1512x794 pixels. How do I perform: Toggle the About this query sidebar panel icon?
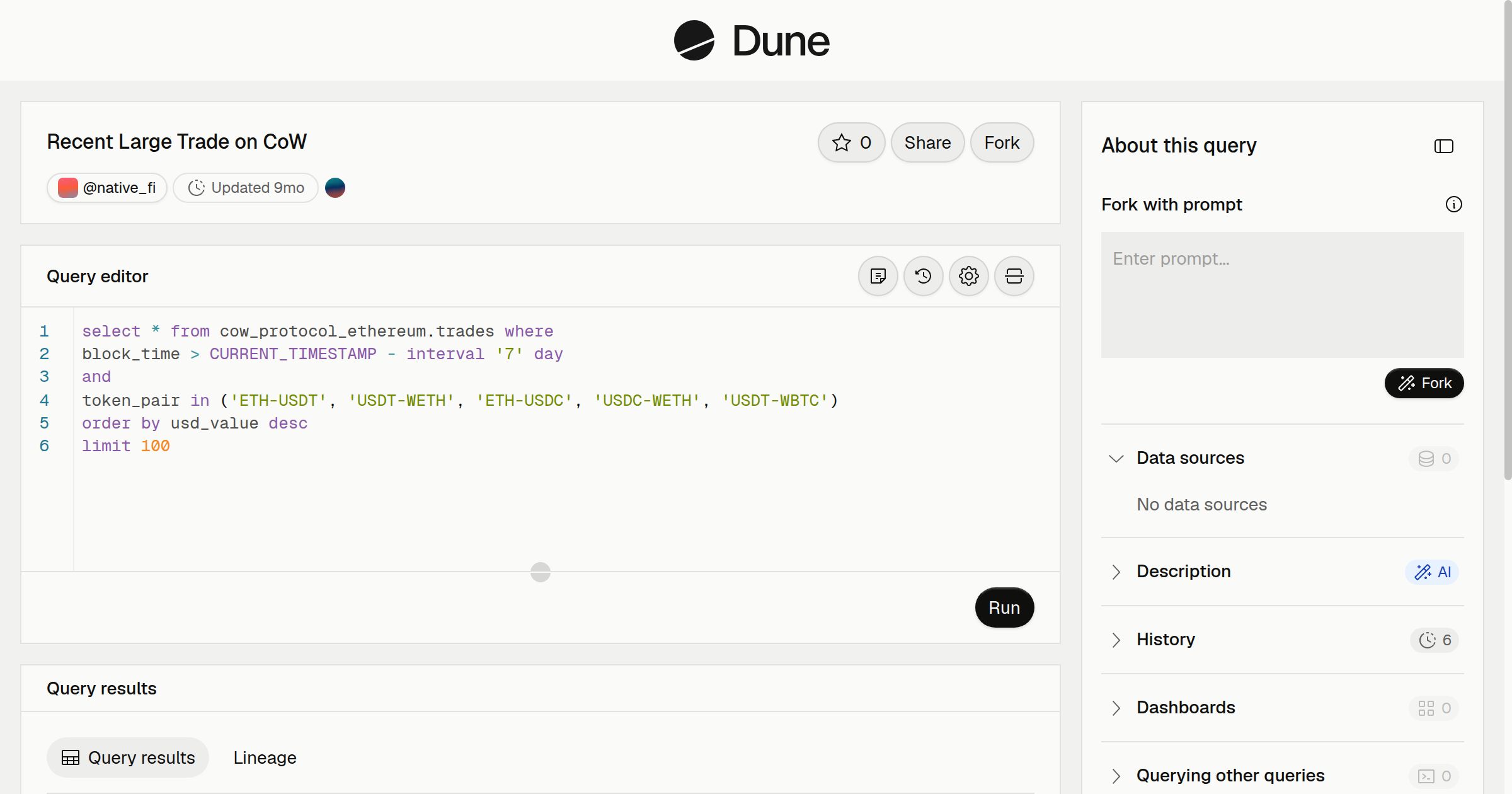[1443, 146]
